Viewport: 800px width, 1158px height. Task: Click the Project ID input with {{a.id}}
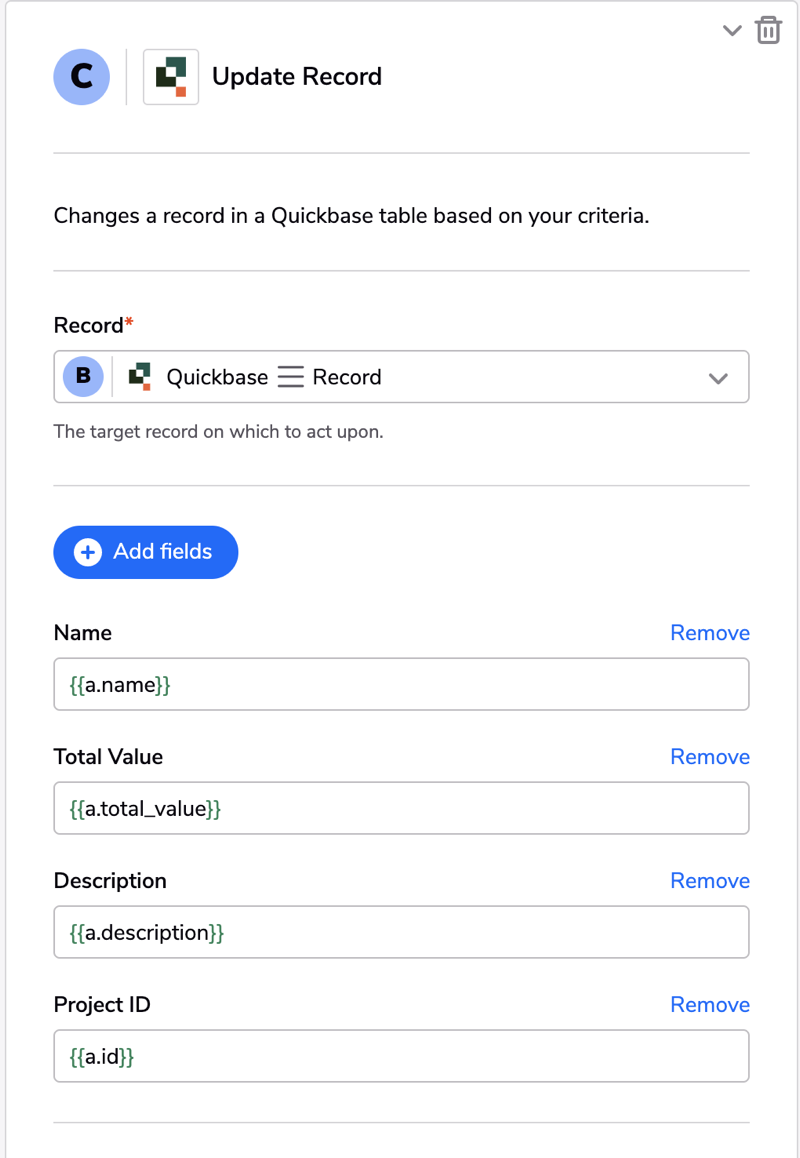(x=402, y=1057)
